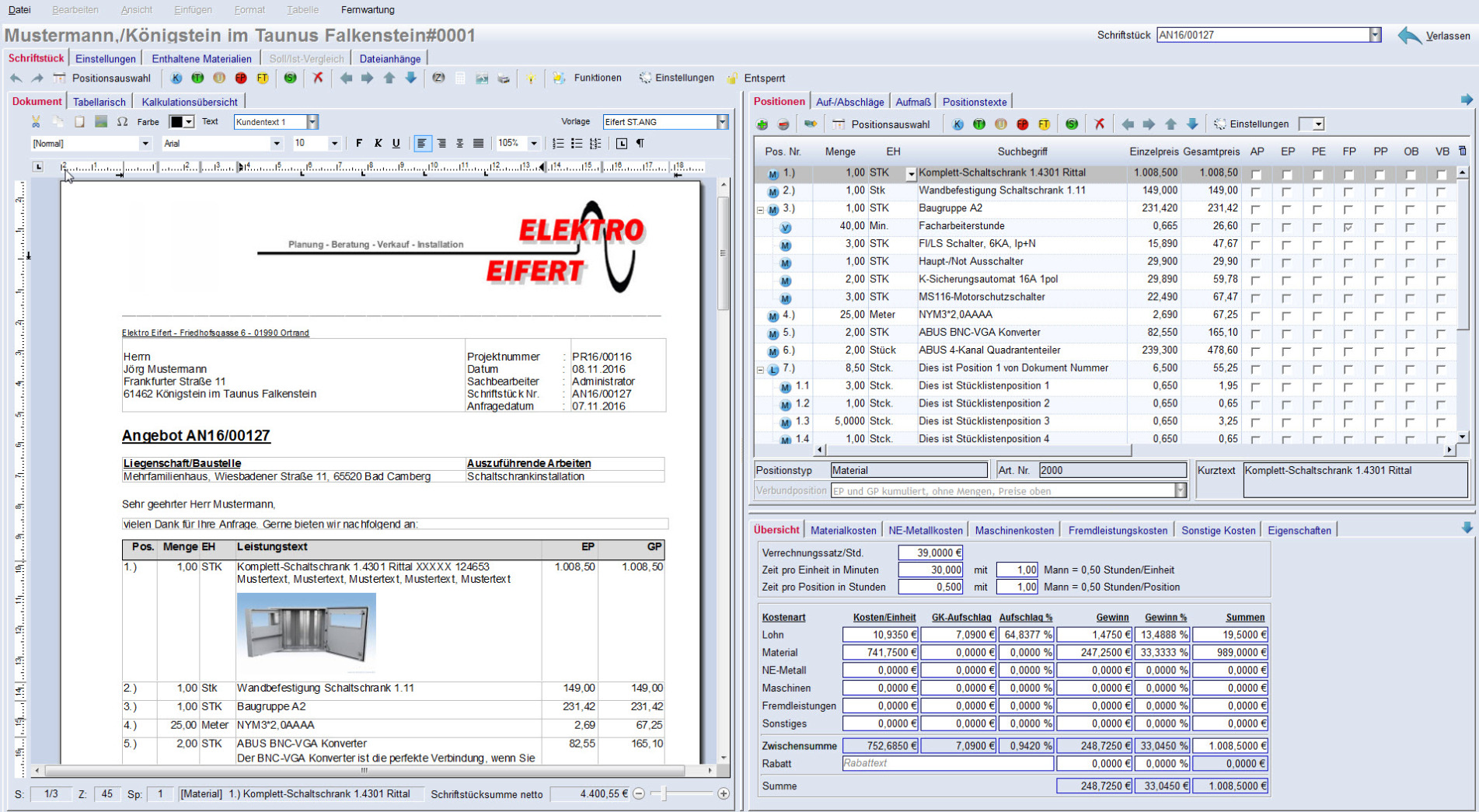This screenshot has width=1479, height=812.
Task: Click numbered list icon
Action: pyautogui.click(x=558, y=144)
